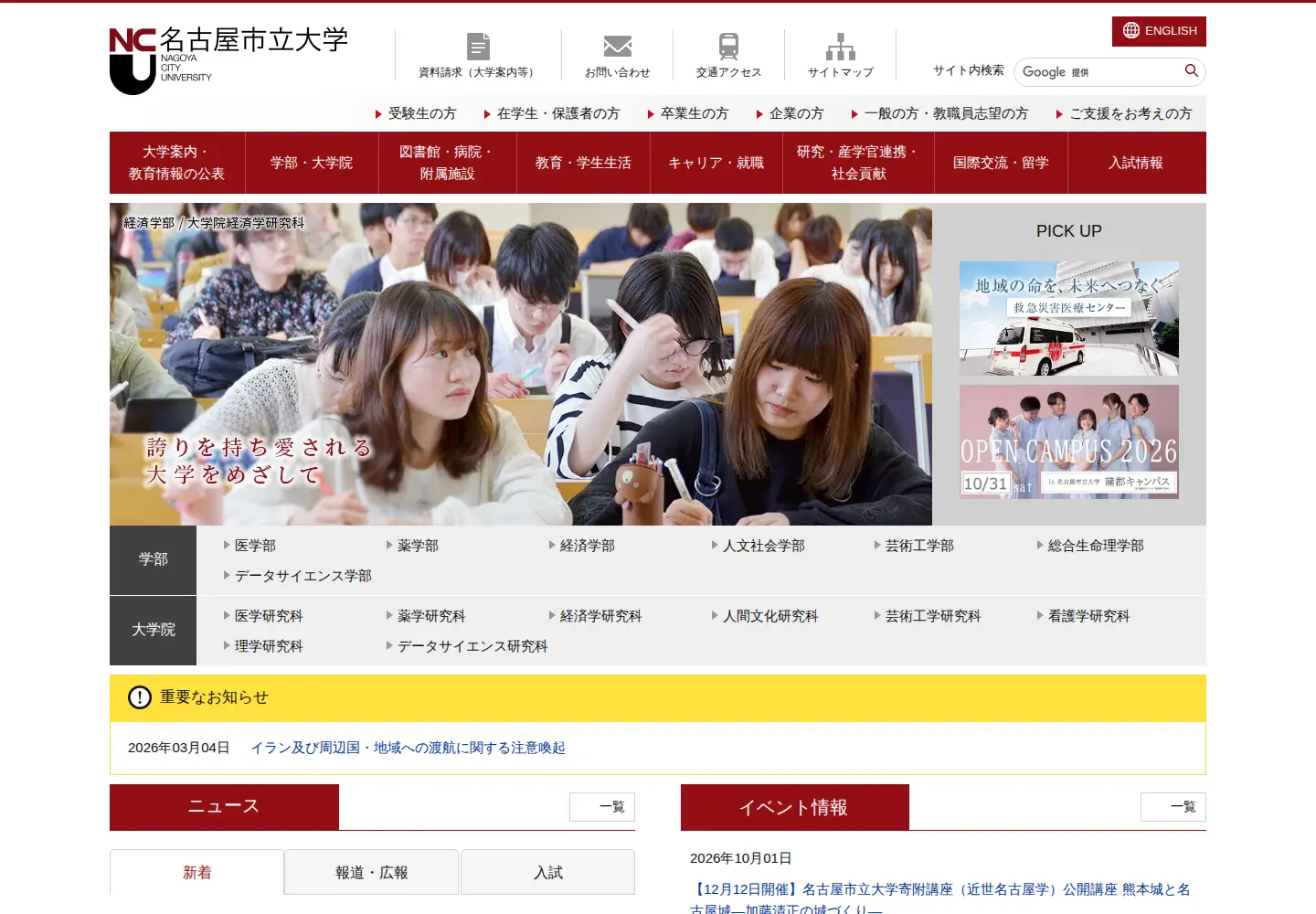Go to 経済学研究科 graduate page
1316x914 pixels.
(595, 616)
